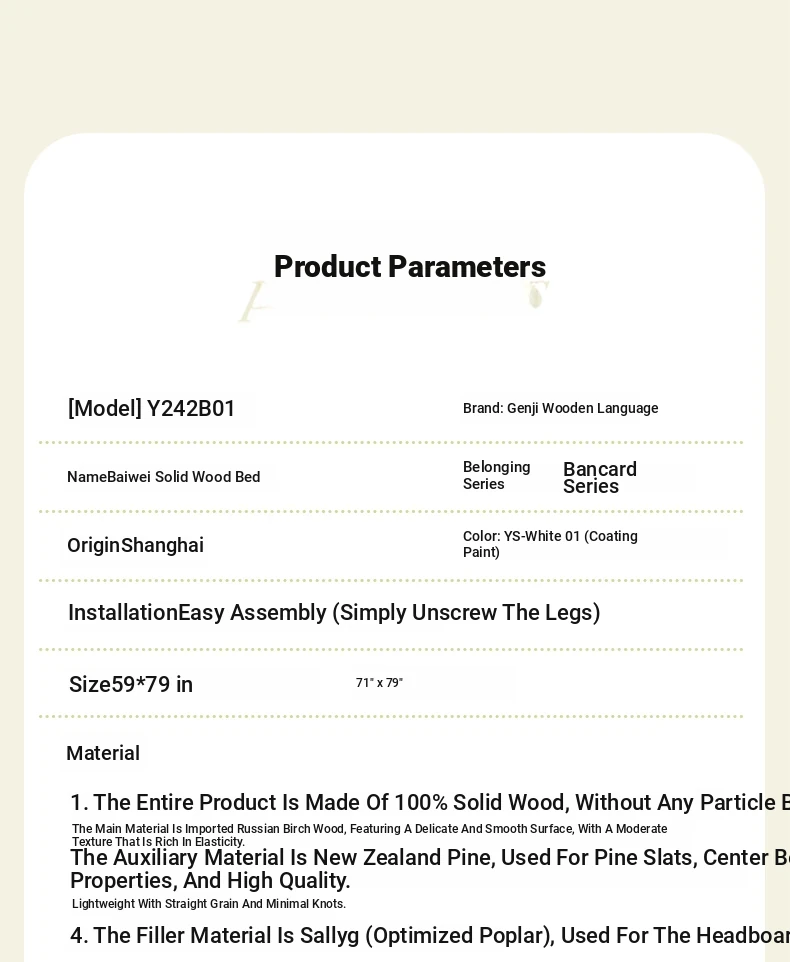
Task: Click the OriginShanghai field
Action: coord(136,545)
